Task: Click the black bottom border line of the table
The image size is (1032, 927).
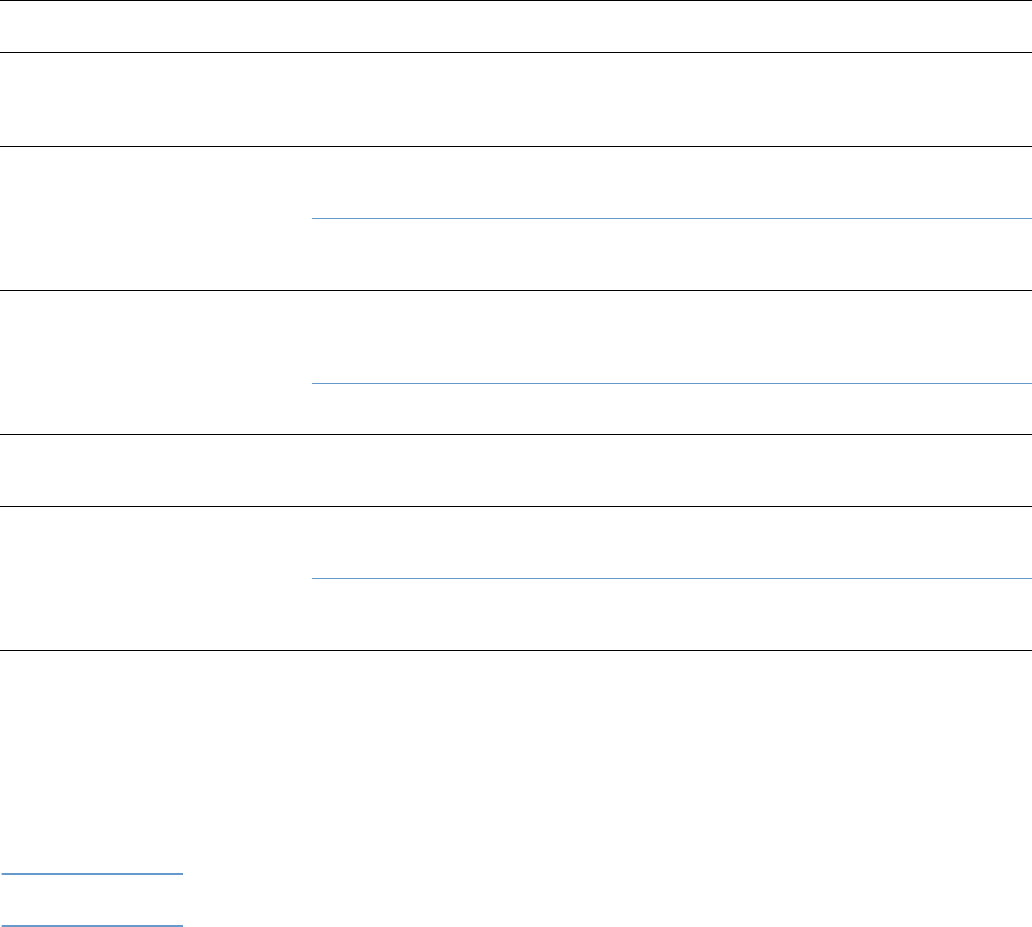Action: point(516,652)
